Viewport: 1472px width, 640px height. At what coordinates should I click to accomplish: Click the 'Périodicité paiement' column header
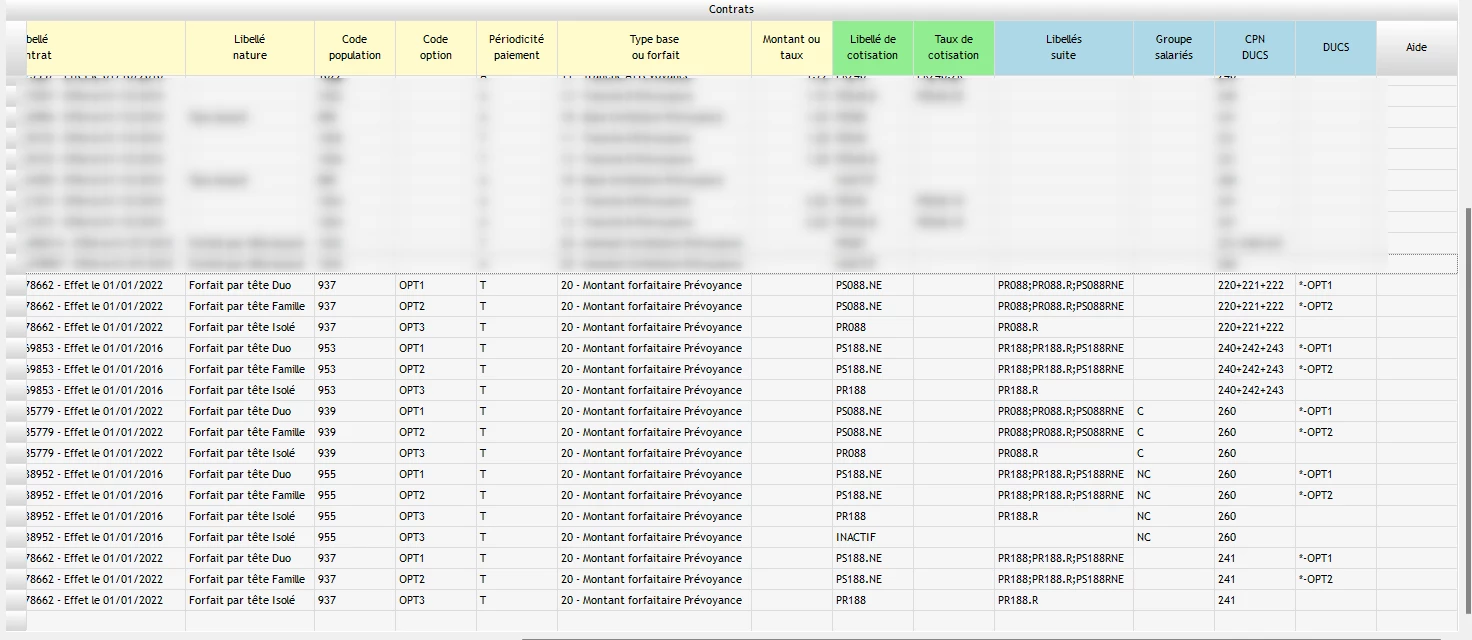[x=517, y=47]
